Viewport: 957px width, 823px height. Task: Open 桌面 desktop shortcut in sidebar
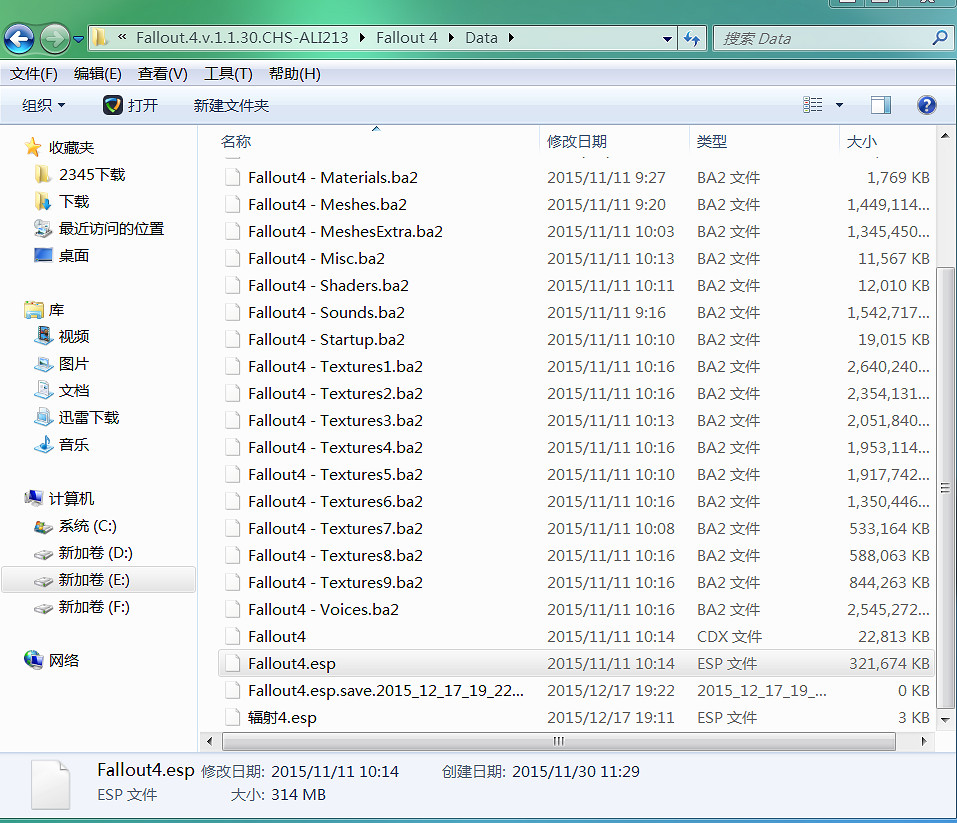coord(73,255)
